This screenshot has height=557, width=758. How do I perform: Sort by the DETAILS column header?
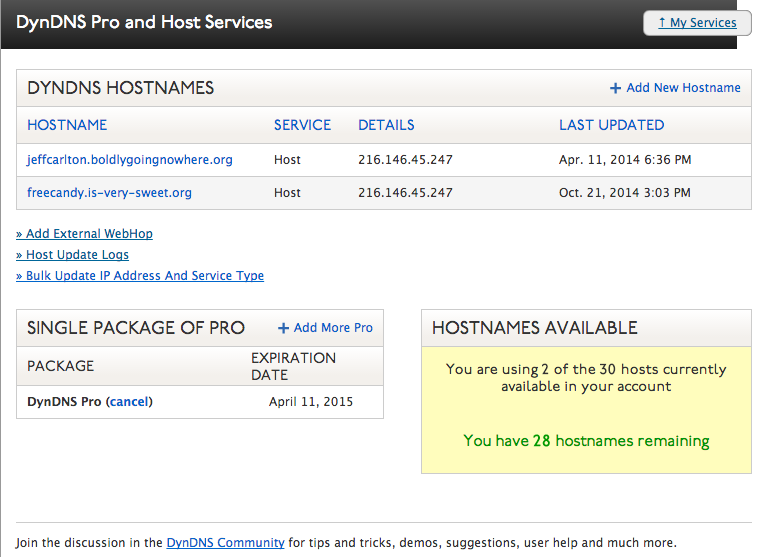point(386,125)
